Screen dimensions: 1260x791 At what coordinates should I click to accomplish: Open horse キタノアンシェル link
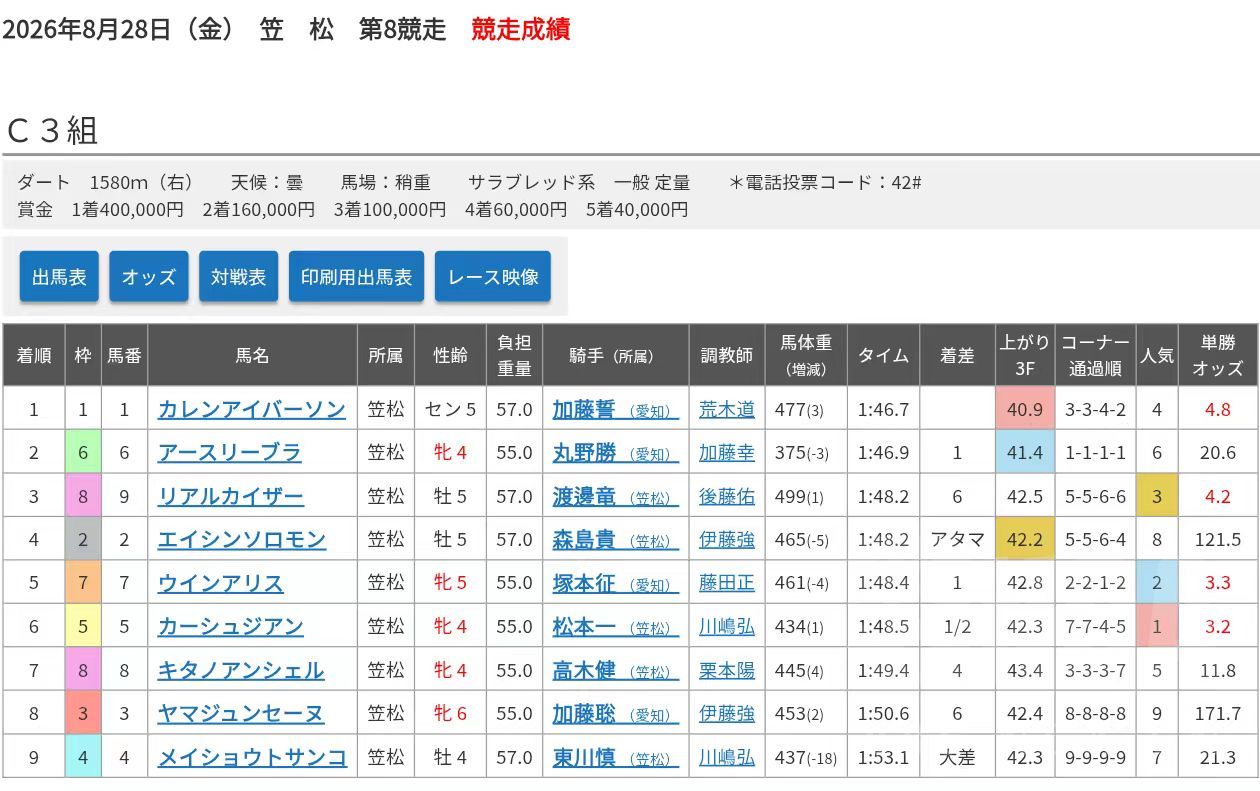(x=241, y=670)
